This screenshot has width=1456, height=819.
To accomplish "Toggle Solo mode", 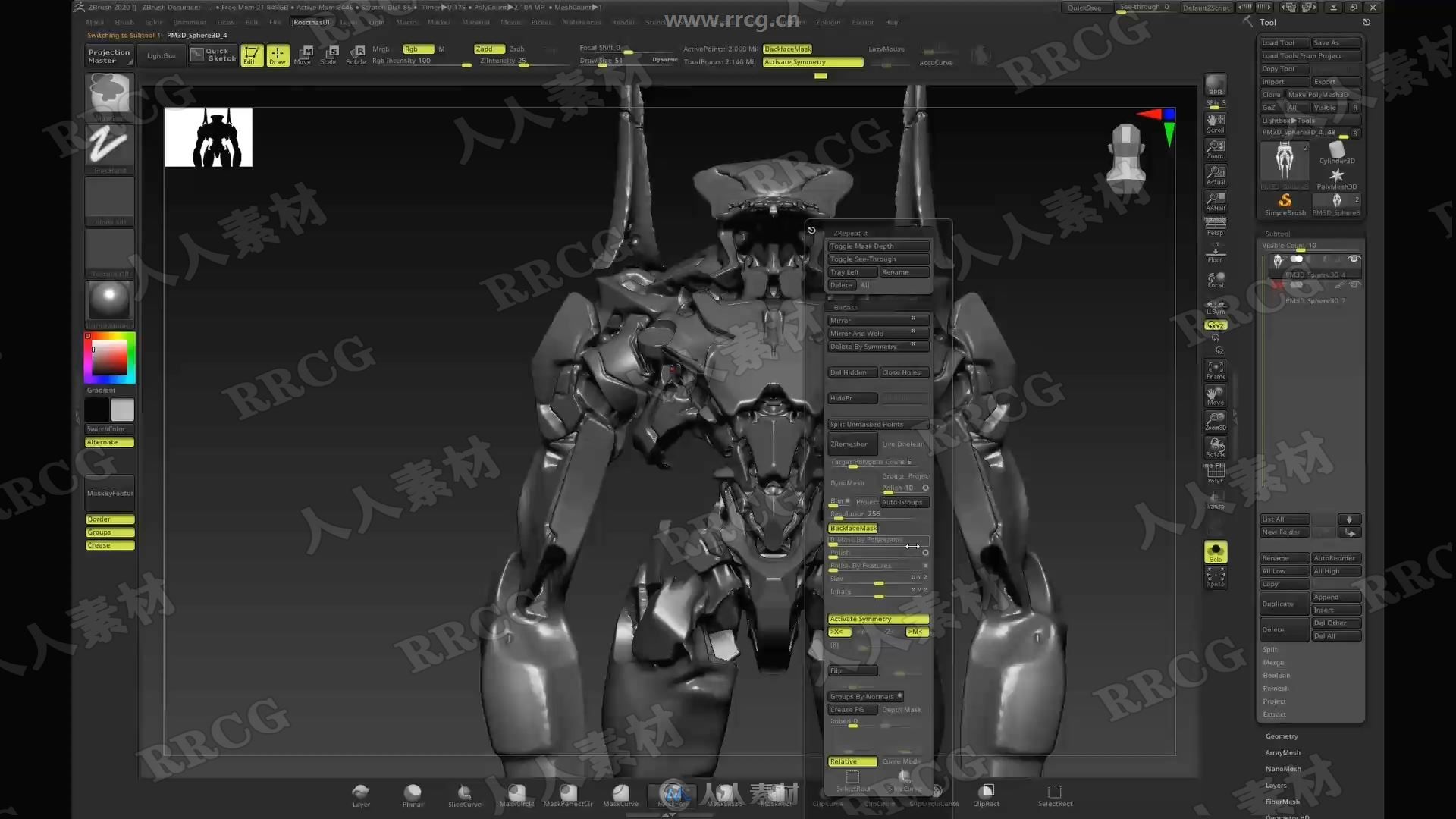I will 1216,551.
